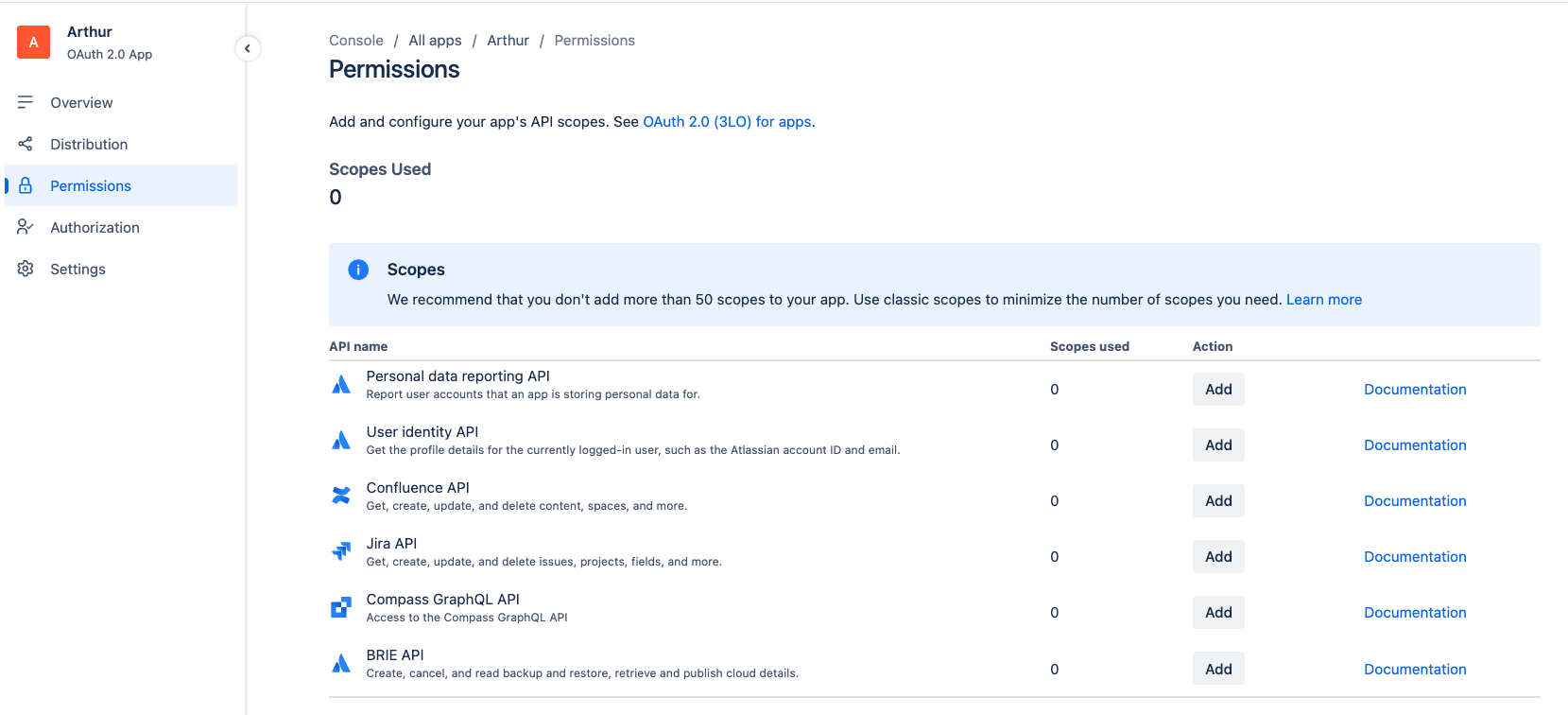1568x715 pixels.
Task: Open Documentation for Compass GraphQL API
Action: [1415, 613]
